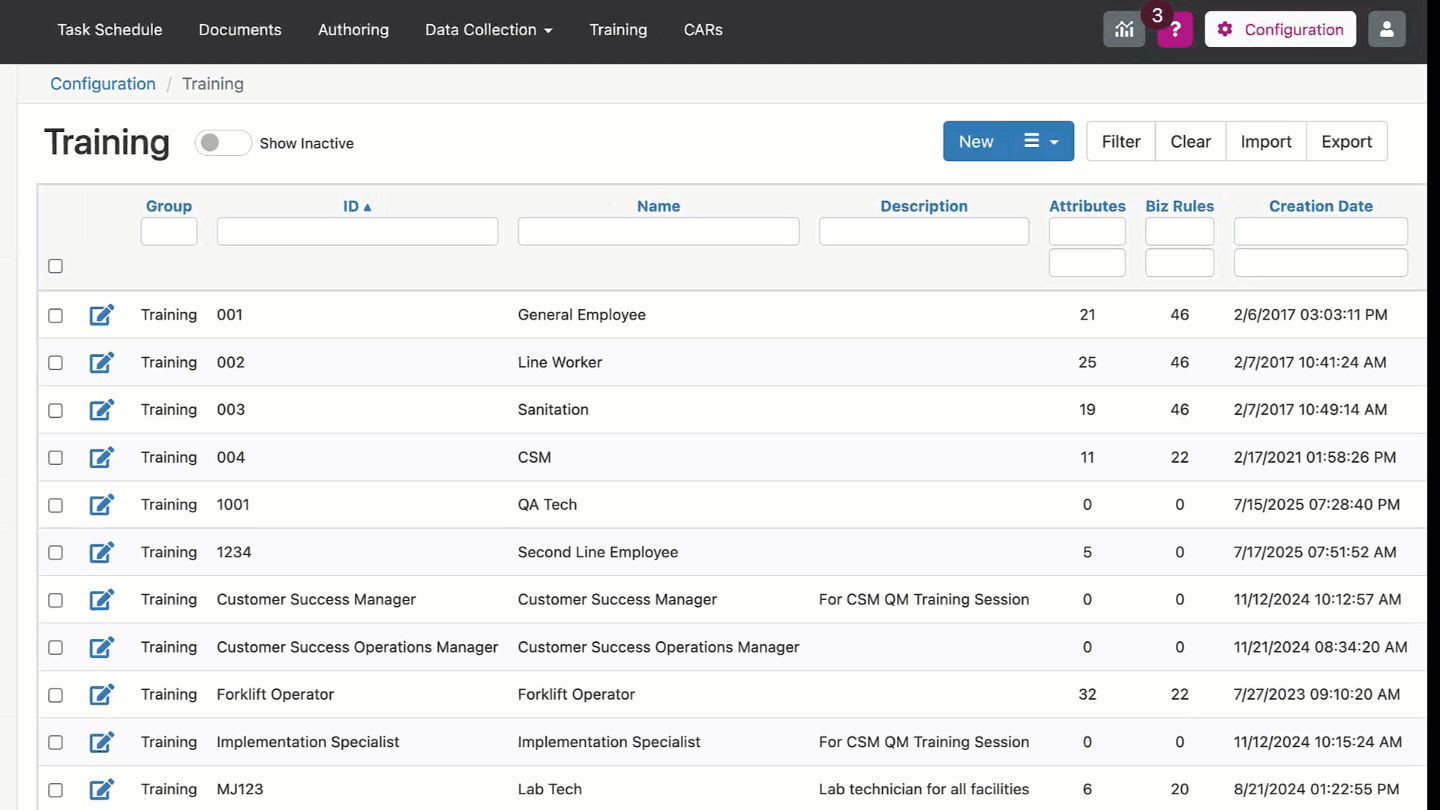Click the '1001' ID cell
This screenshot has height=810, width=1440.
pos(233,505)
